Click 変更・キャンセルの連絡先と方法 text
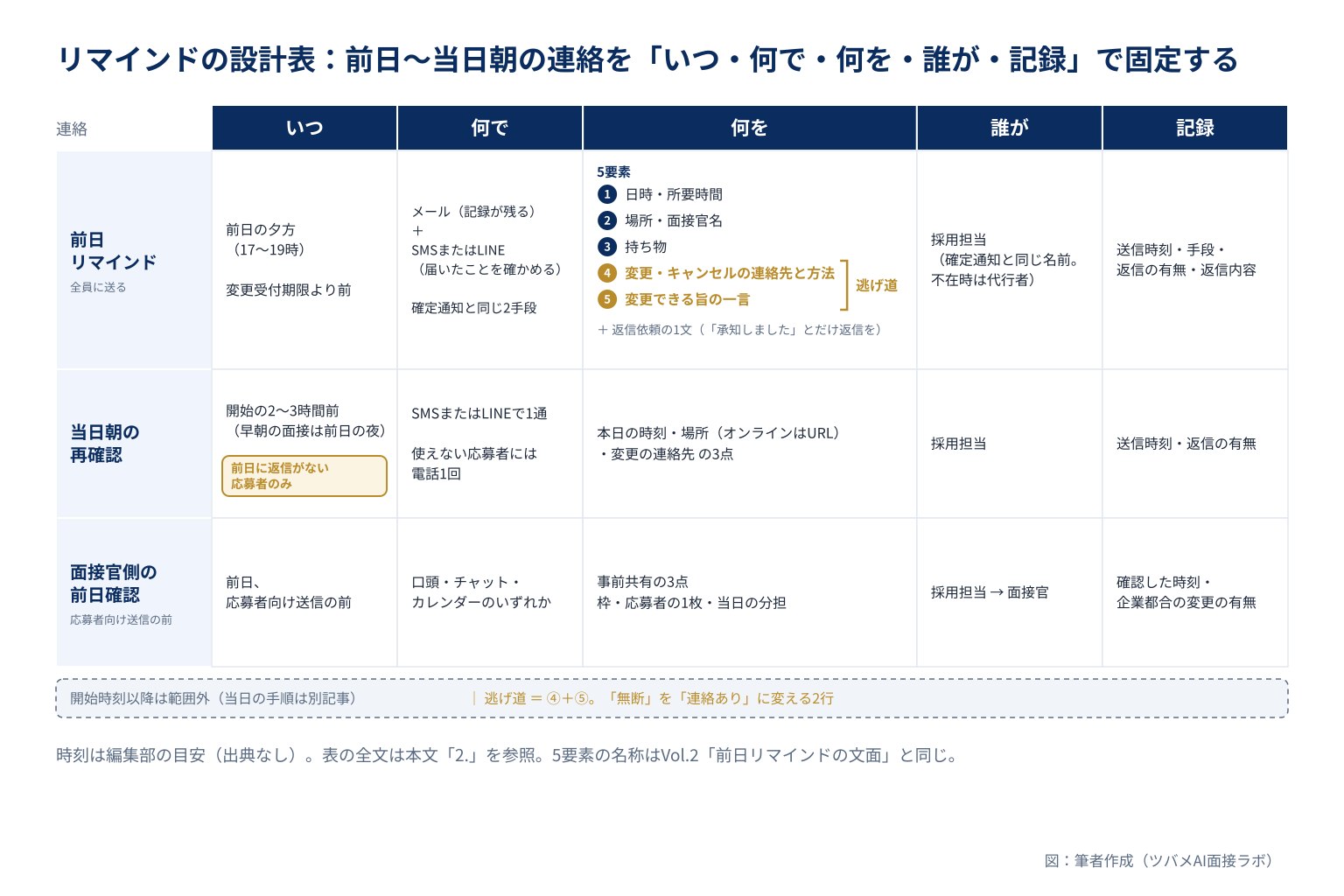Viewport: 1344px width, 896px height. 730,273
